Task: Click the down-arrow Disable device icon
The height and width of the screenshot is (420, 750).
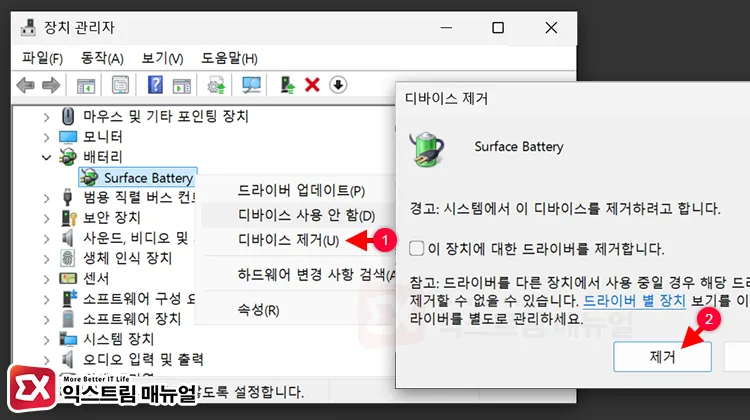Action: point(338,85)
